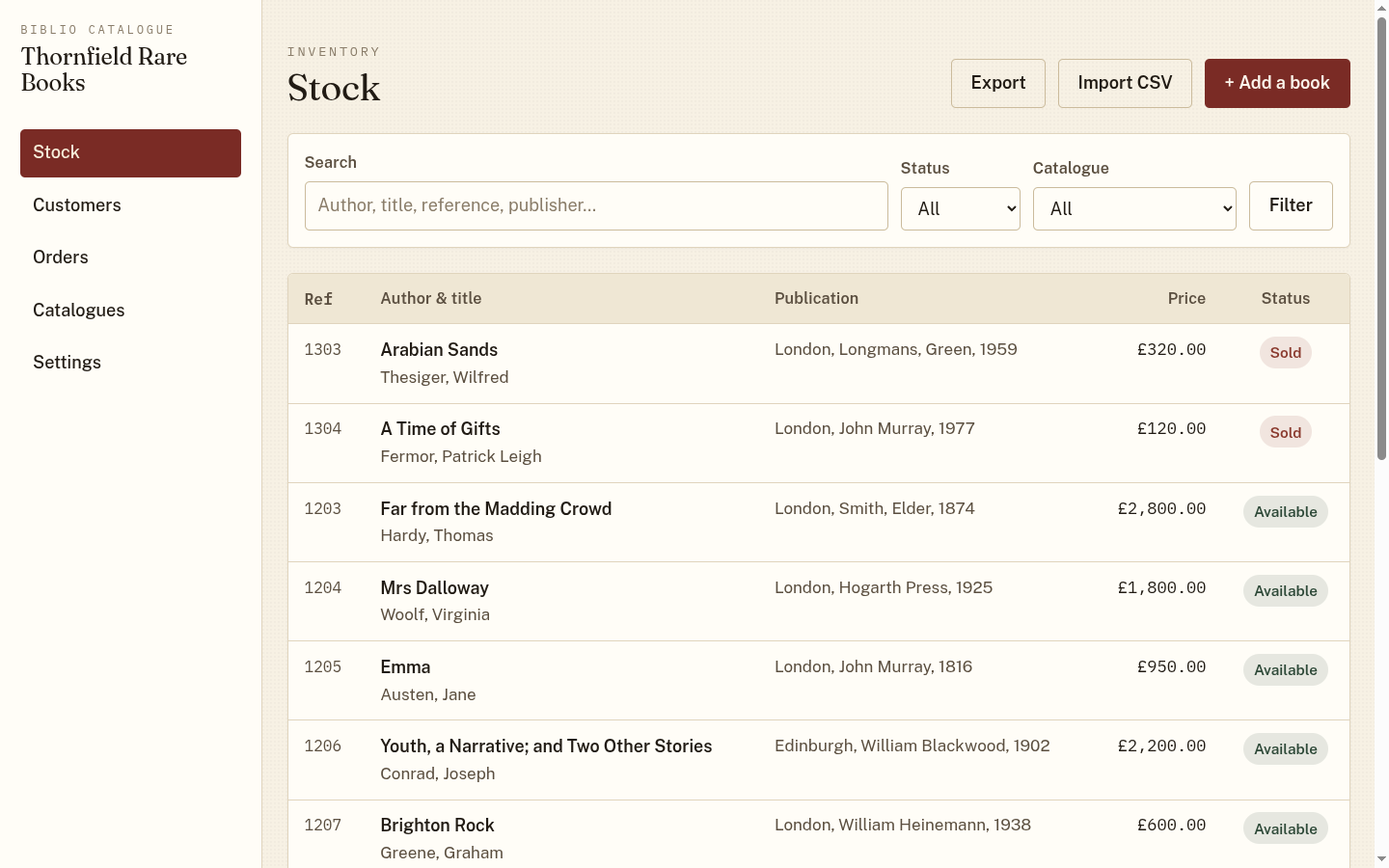The image size is (1389, 868).
Task: Click reference number 1304
Action: pyautogui.click(x=323, y=429)
